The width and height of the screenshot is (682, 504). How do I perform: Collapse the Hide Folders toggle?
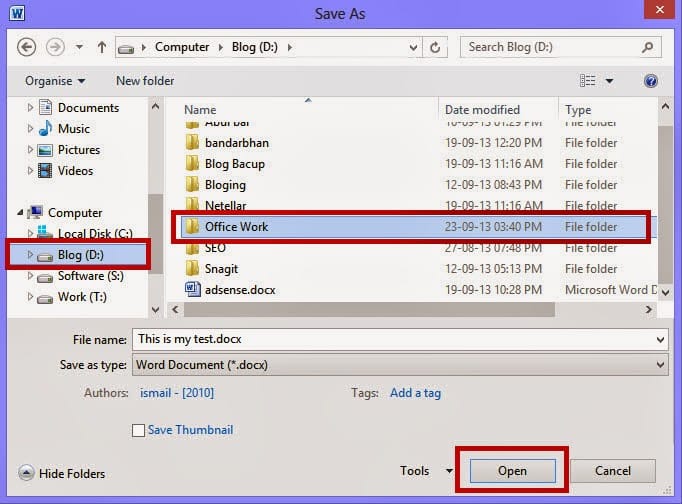(x=26, y=473)
